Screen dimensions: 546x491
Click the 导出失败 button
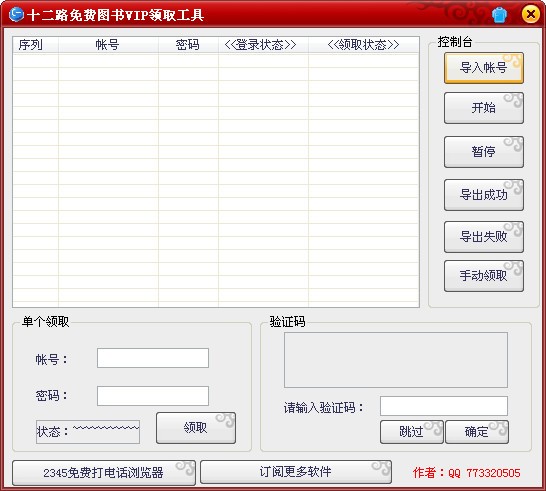pos(484,237)
